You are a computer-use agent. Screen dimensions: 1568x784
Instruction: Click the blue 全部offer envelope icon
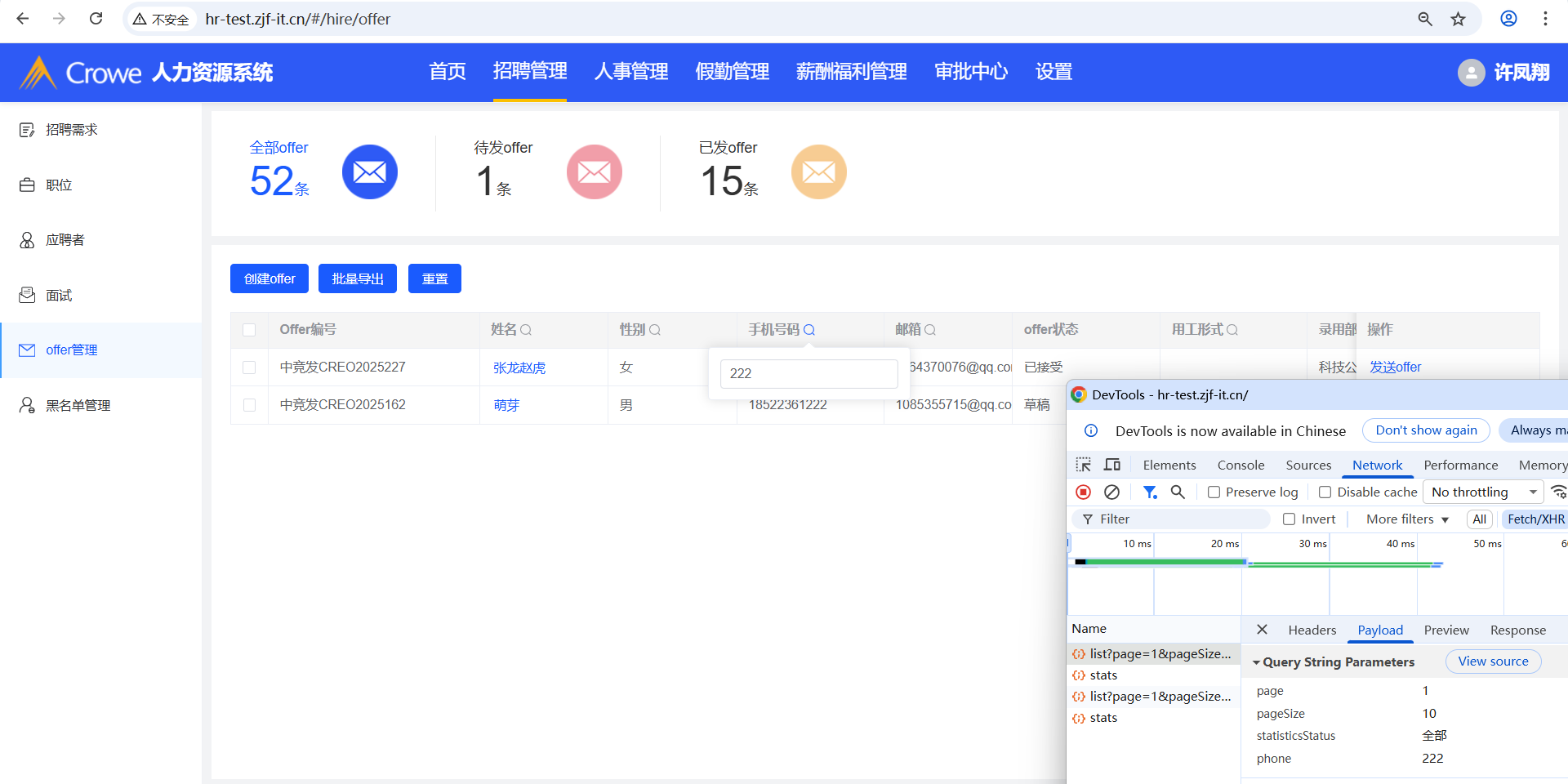pyautogui.click(x=369, y=172)
